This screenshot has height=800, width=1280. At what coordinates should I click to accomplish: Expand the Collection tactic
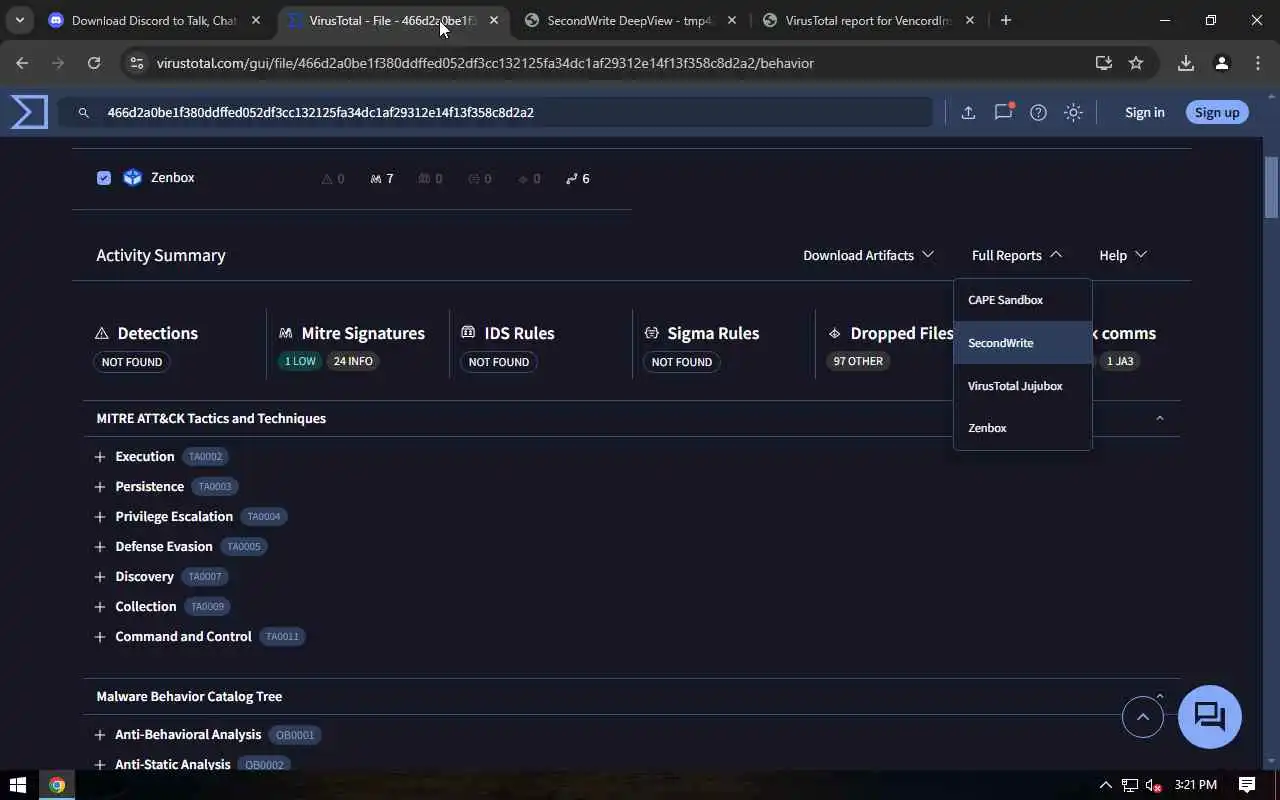[x=100, y=607]
